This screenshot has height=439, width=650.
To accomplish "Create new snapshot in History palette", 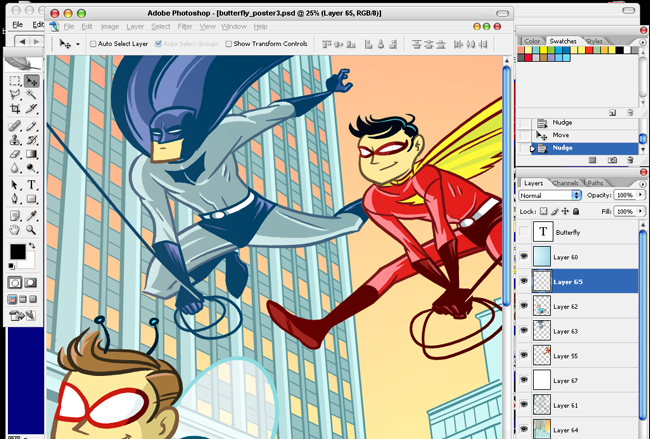I will click(x=612, y=160).
